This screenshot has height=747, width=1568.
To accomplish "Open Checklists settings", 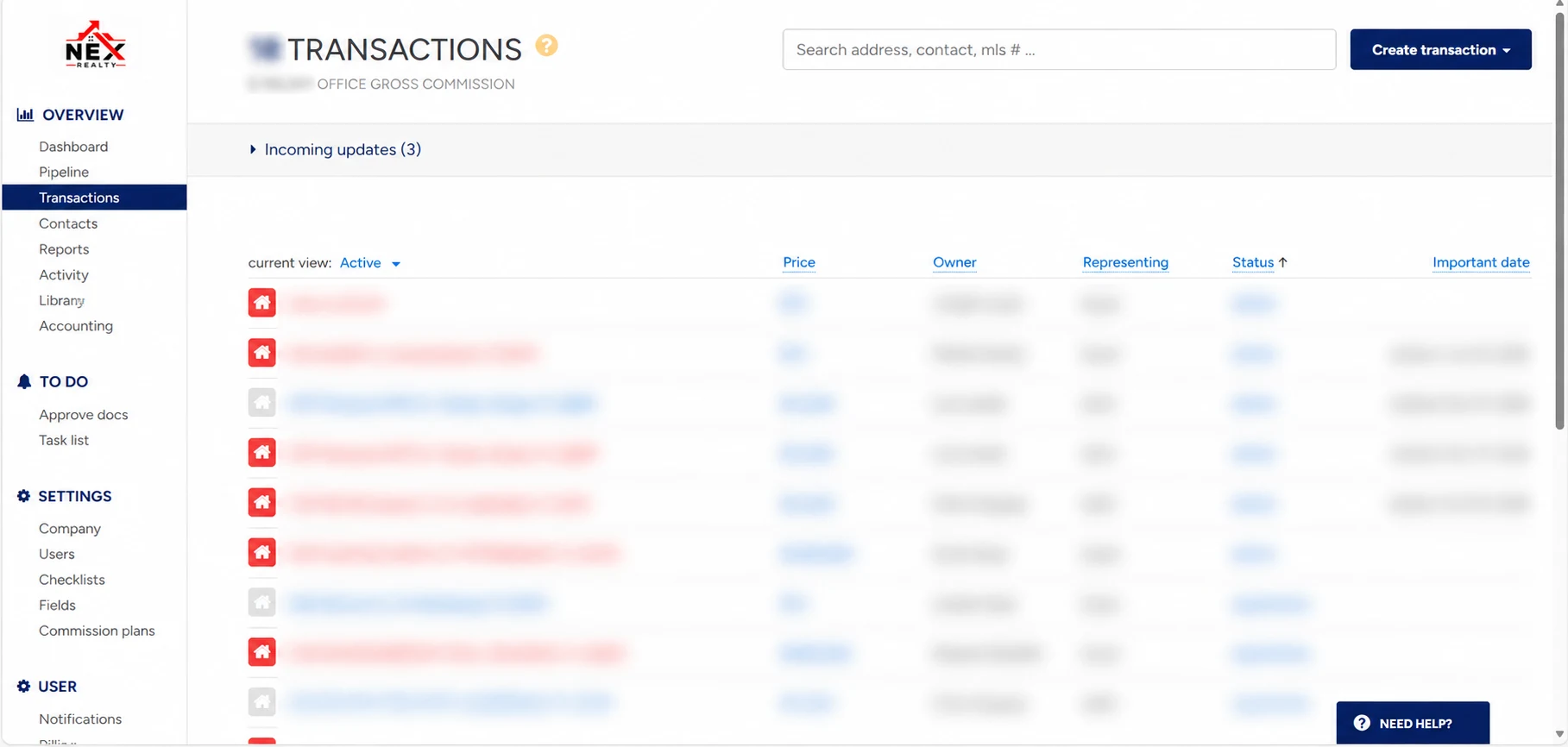I will pyautogui.click(x=72, y=580).
